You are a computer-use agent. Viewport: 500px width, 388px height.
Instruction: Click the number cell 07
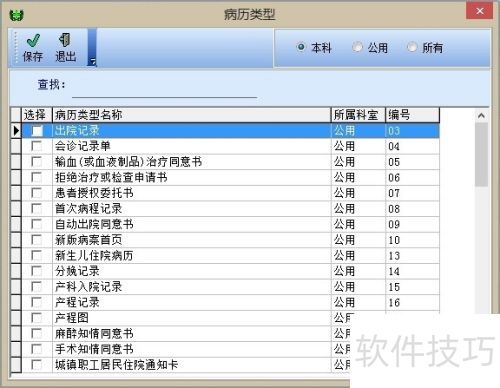click(413, 193)
